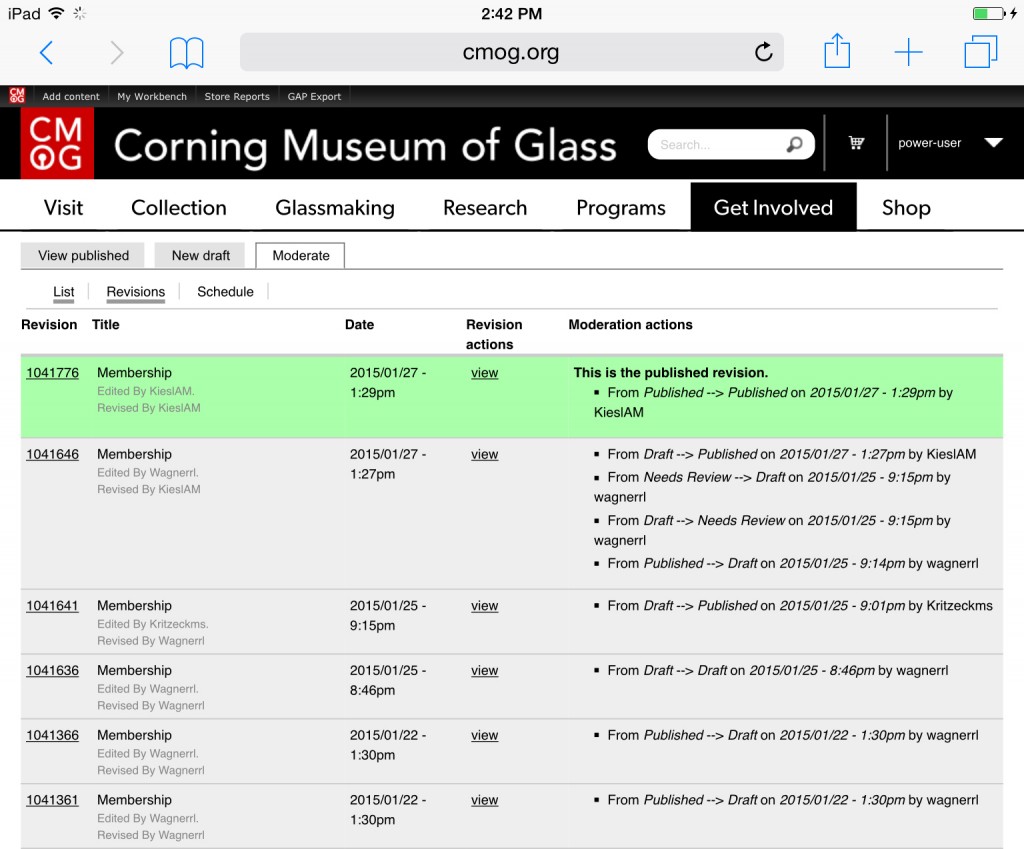Open Safari bookmarks book icon
Image resolution: width=1024 pixels, height=849 pixels.
pyautogui.click(x=187, y=53)
